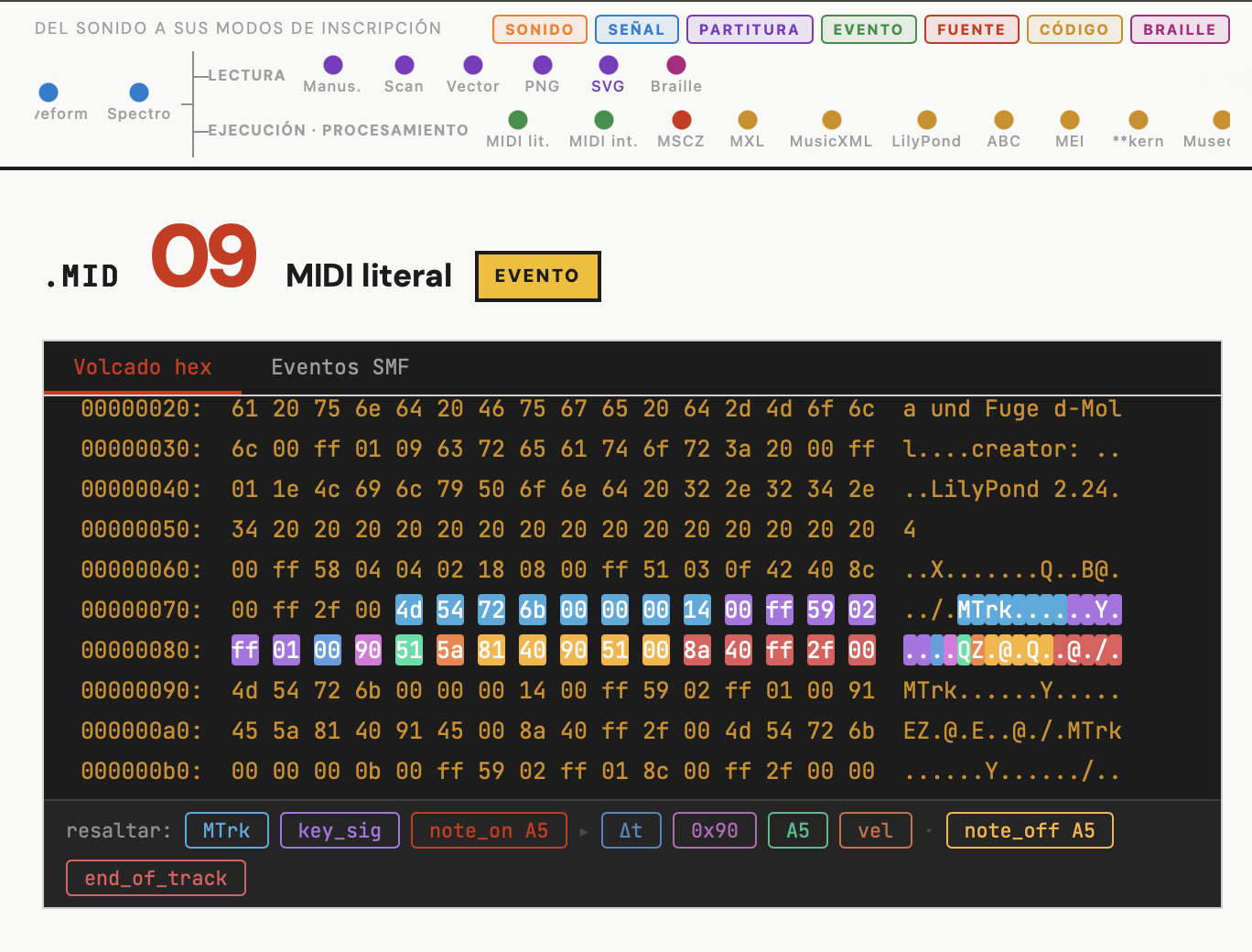
Task: Enable end_of_track highlighting
Action: point(156,878)
